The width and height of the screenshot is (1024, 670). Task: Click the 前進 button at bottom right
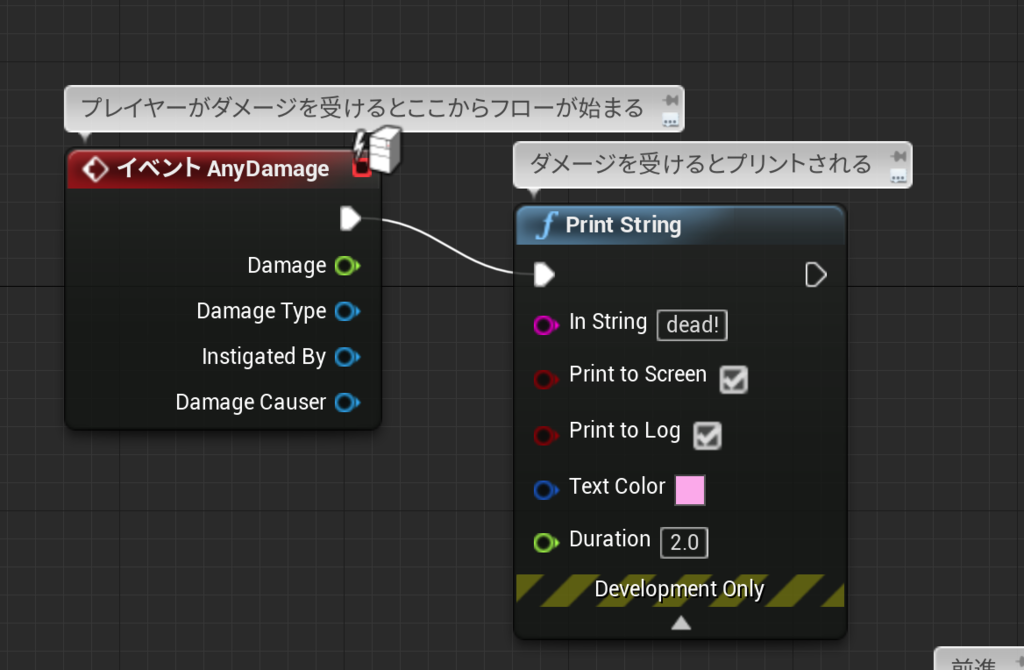pos(972,662)
